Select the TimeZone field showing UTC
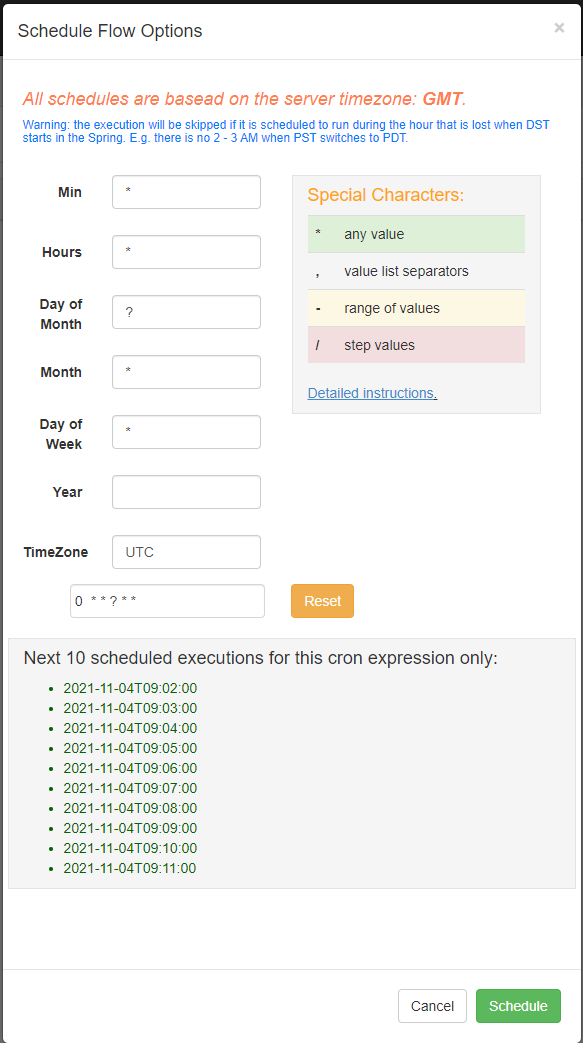This screenshot has height=1043, width=583. click(186, 552)
